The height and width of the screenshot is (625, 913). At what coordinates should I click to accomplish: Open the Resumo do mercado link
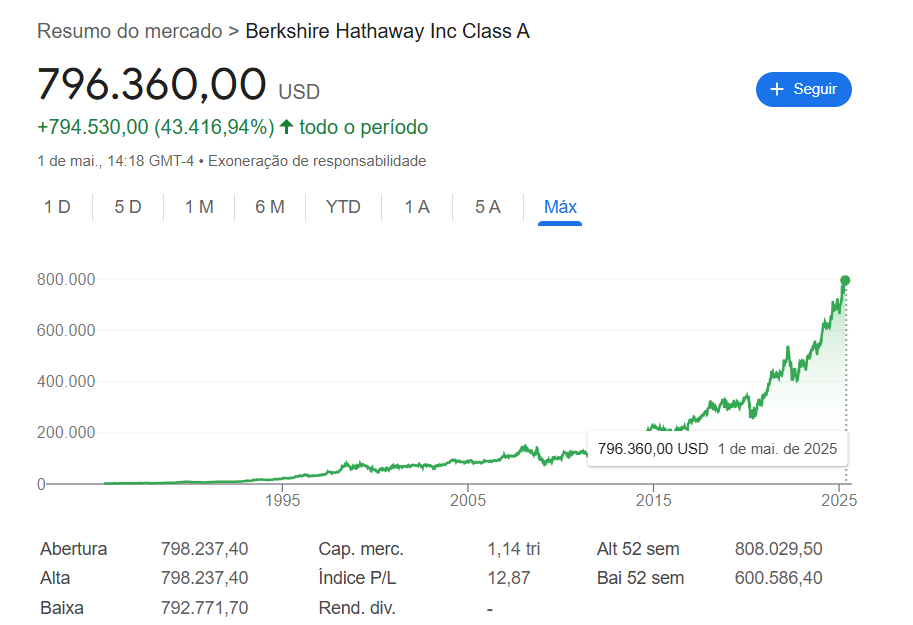pos(130,31)
